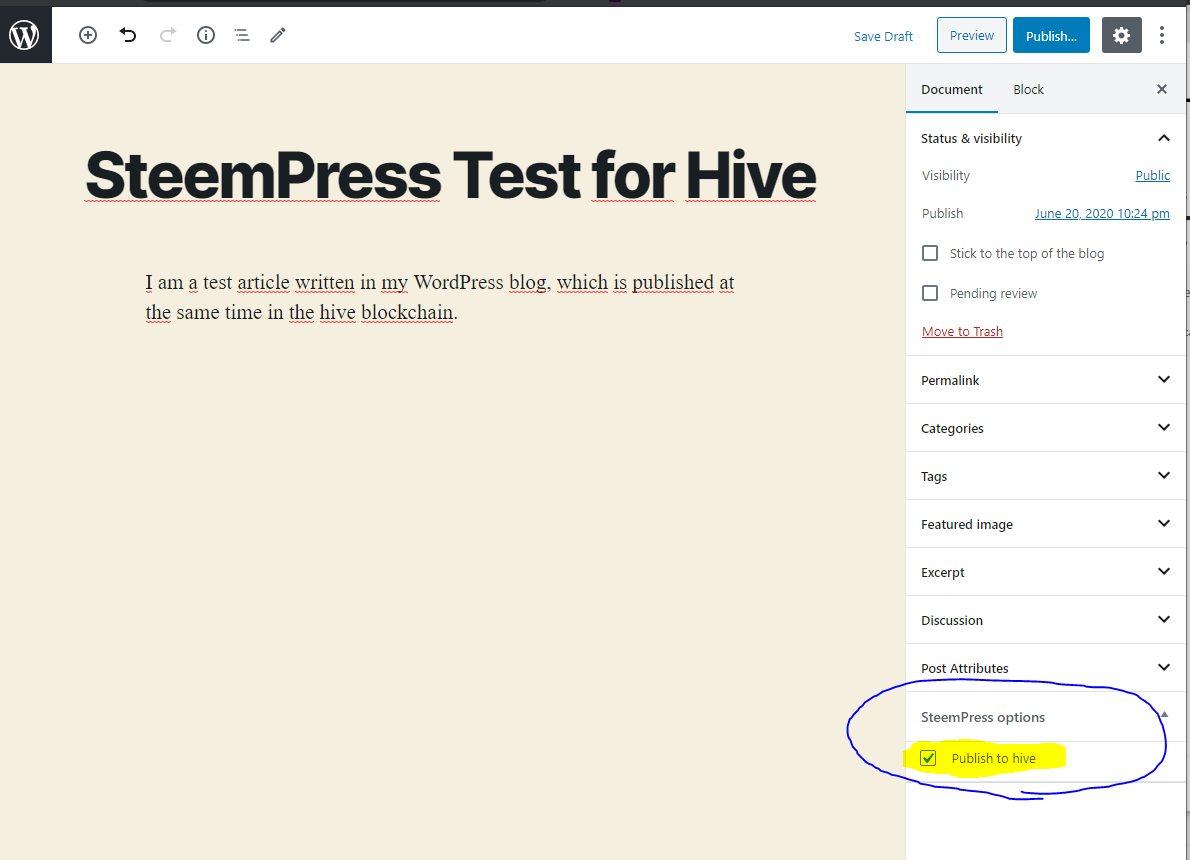Click Save Draft

883,36
